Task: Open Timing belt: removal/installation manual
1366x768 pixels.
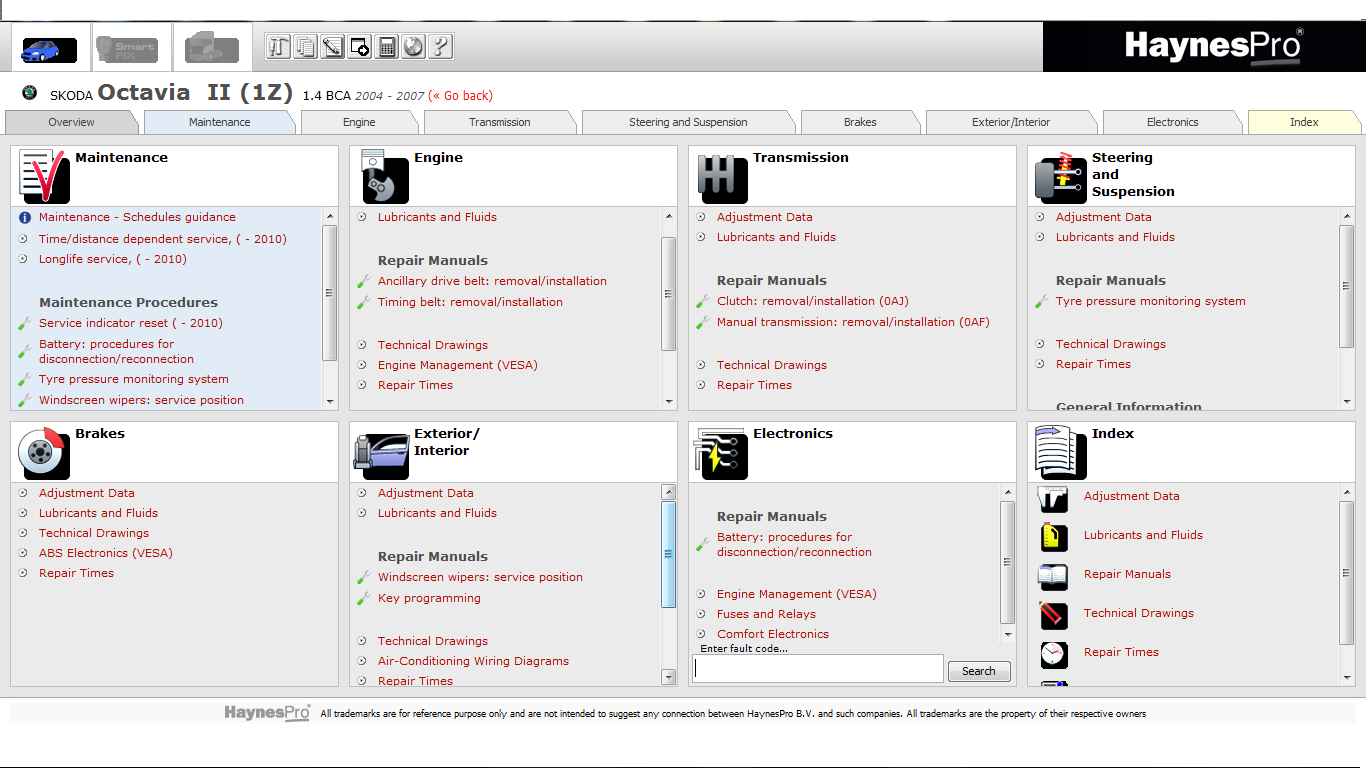Action: pyautogui.click(x=470, y=302)
